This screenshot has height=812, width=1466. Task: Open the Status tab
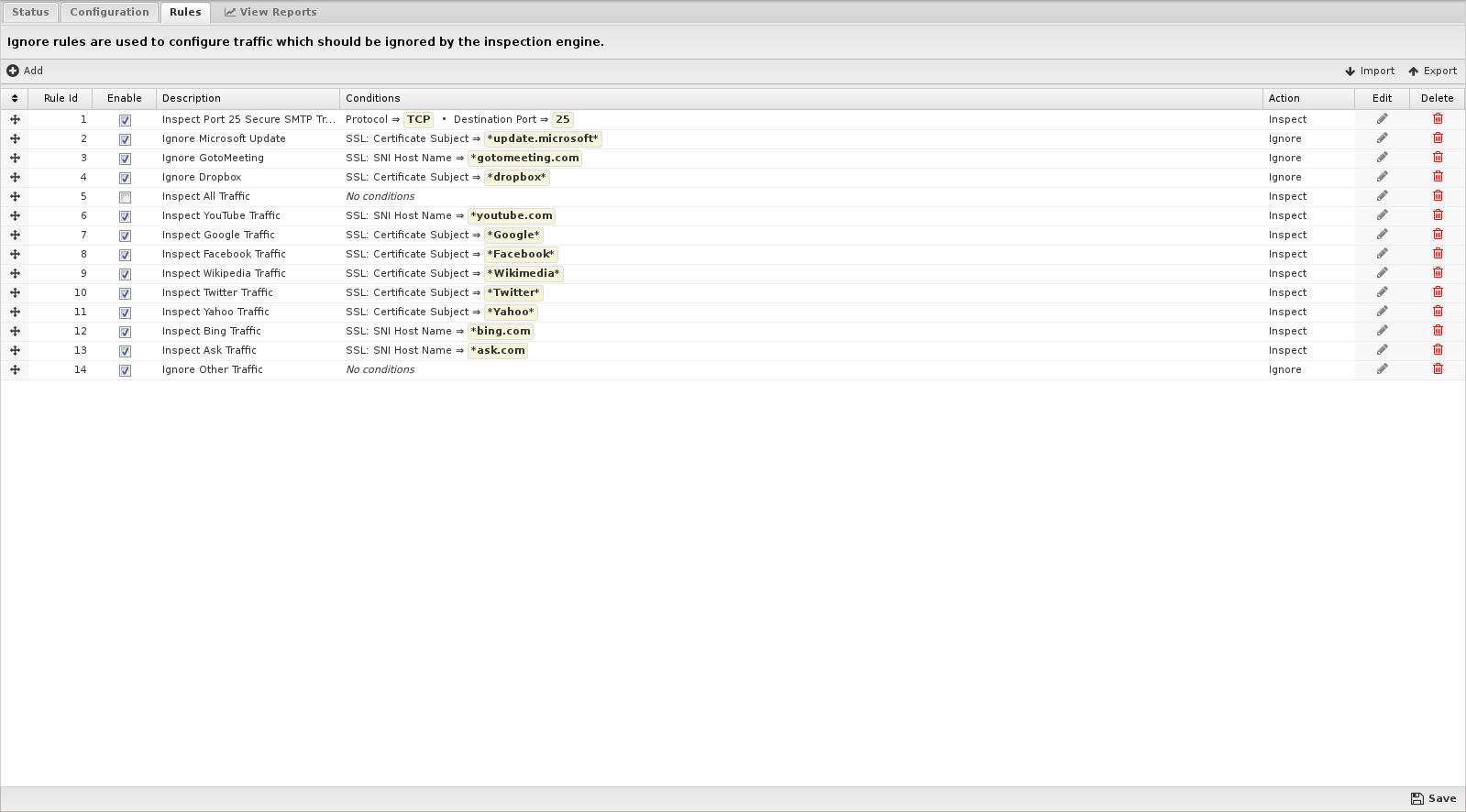(30, 12)
